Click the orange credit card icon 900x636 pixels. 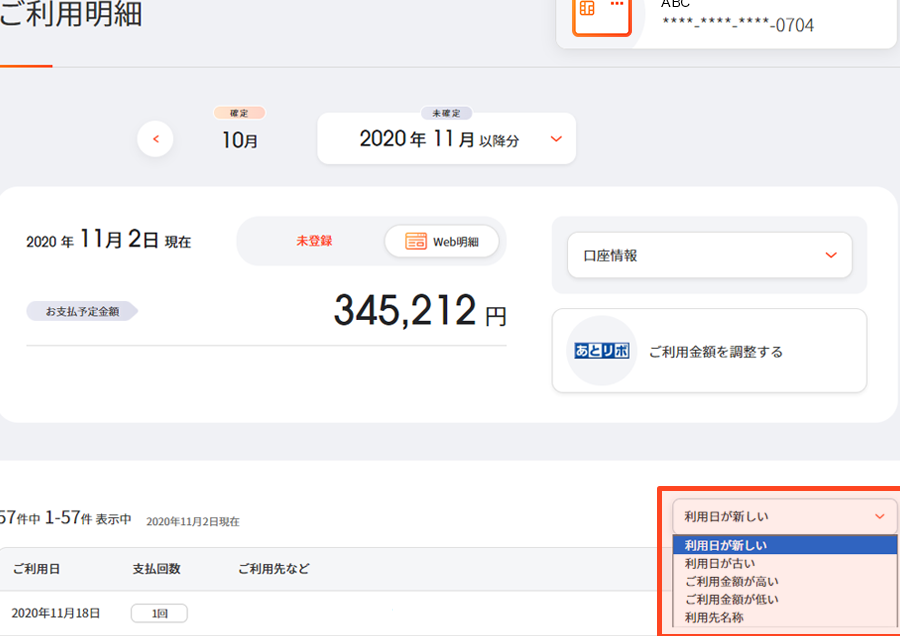pos(601,12)
